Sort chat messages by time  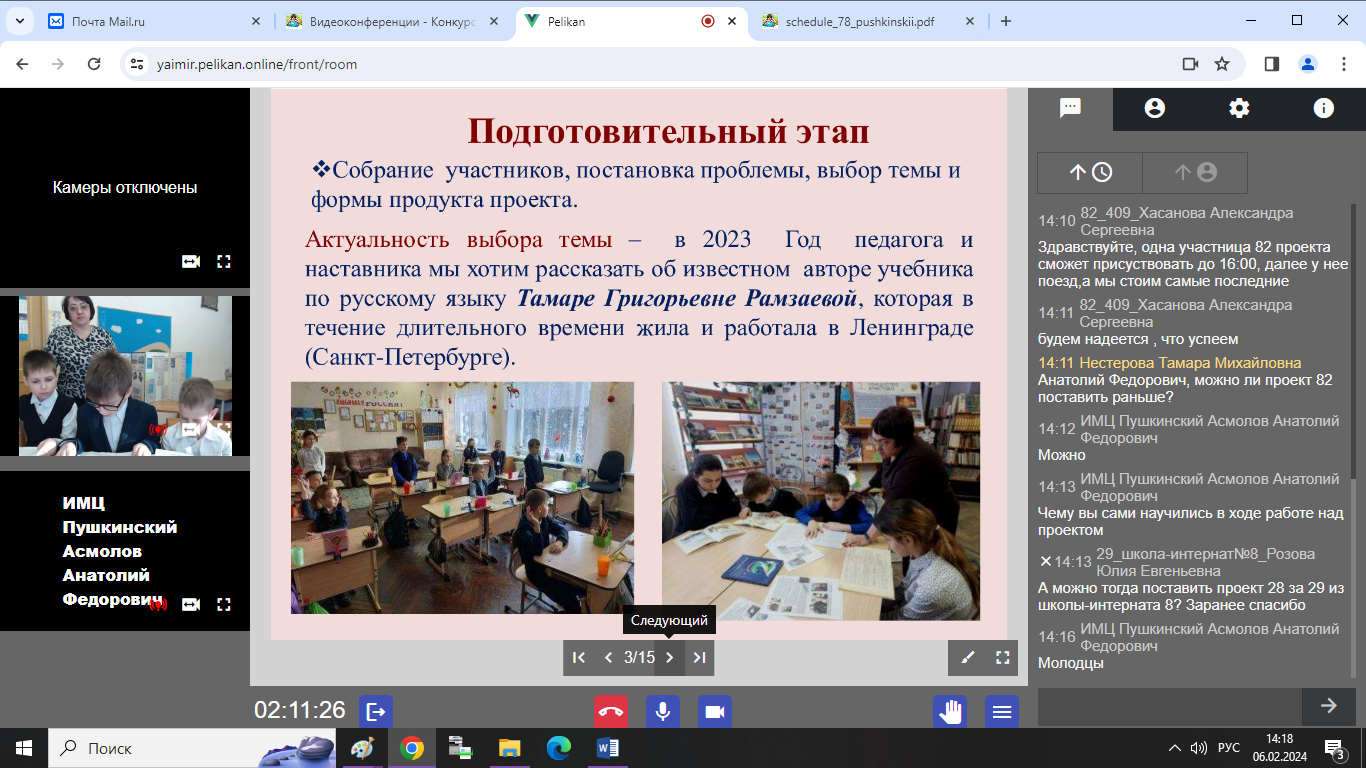tap(1090, 172)
